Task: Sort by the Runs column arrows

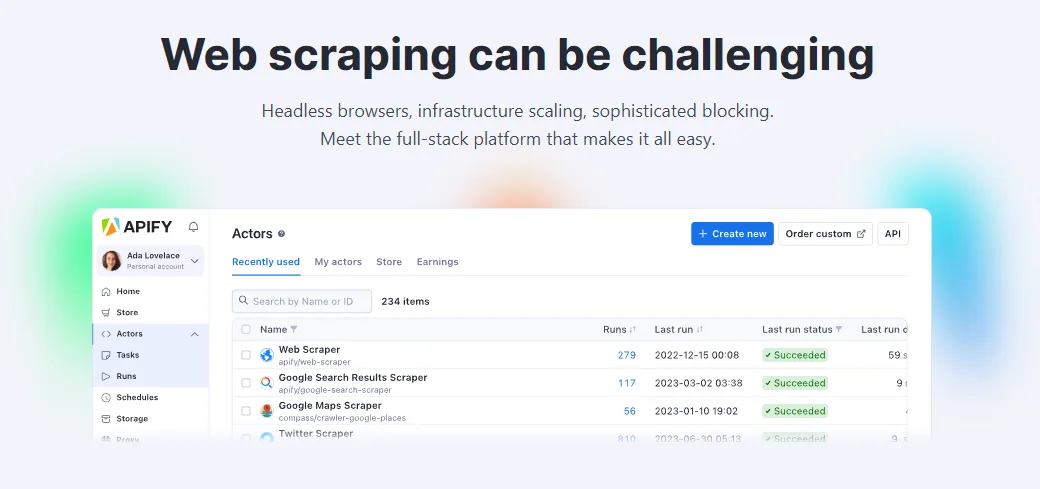Action: [634, 329]
